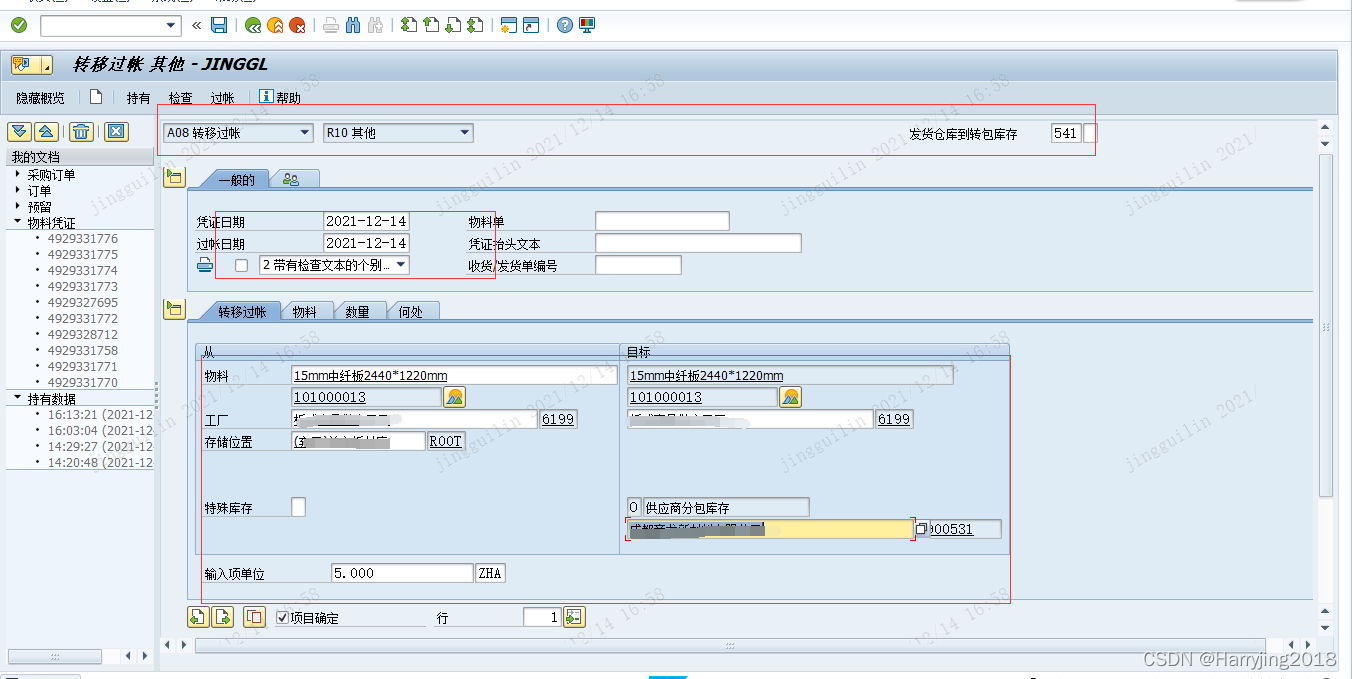Collapse the header data area icon
1352x679 pixels.
click(x=174, y=178)
